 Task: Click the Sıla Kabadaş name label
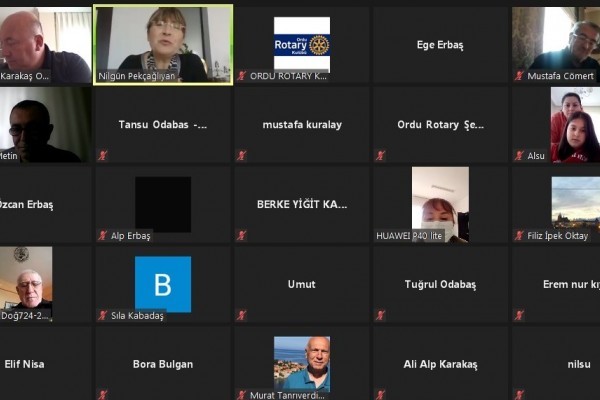coord(137,315)
